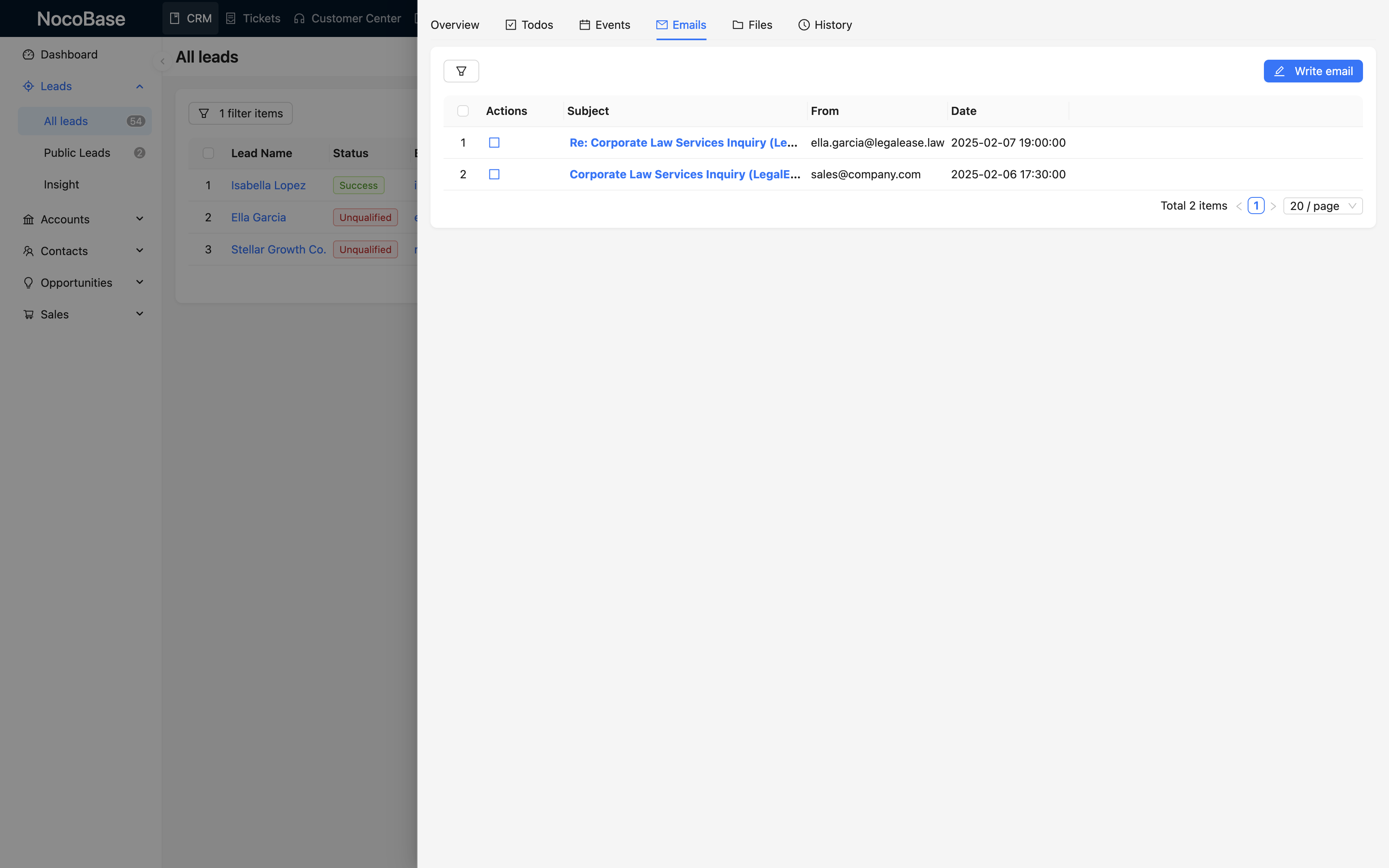Collapse the Leads sidebar group

pyautogui.click(x=139, y=86)
